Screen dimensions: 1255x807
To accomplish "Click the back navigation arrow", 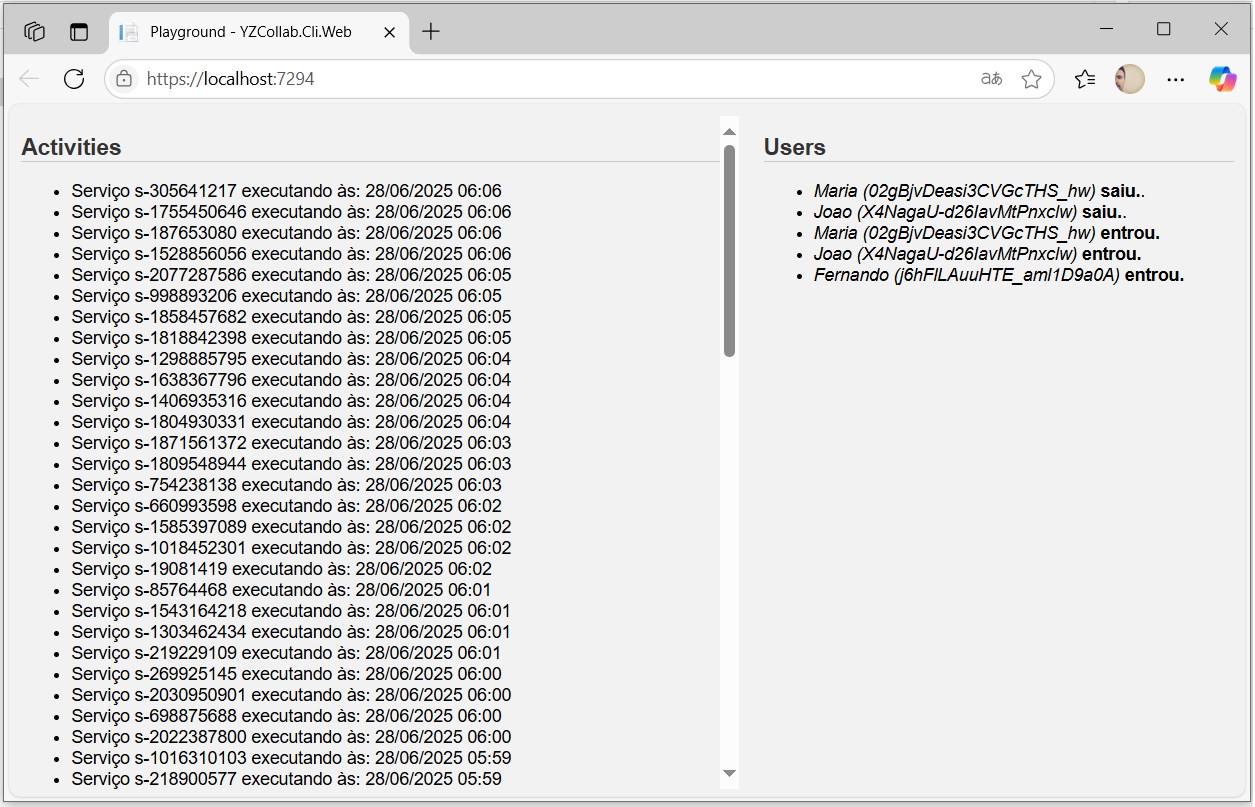I will tap(29, 79).
